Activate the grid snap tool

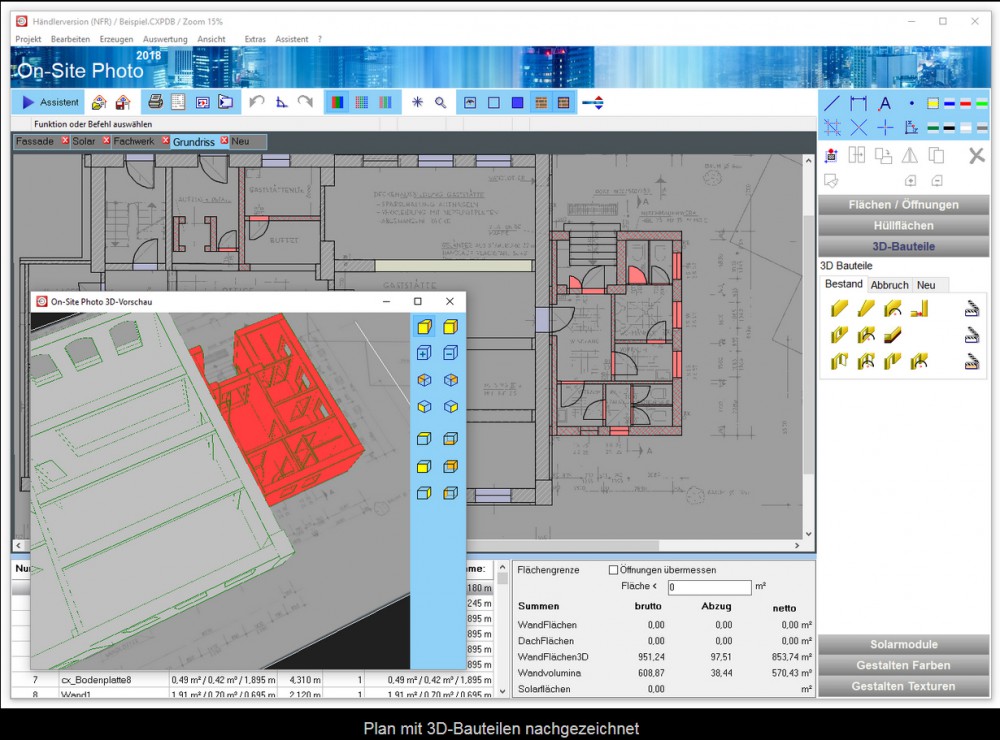point(832,128)
